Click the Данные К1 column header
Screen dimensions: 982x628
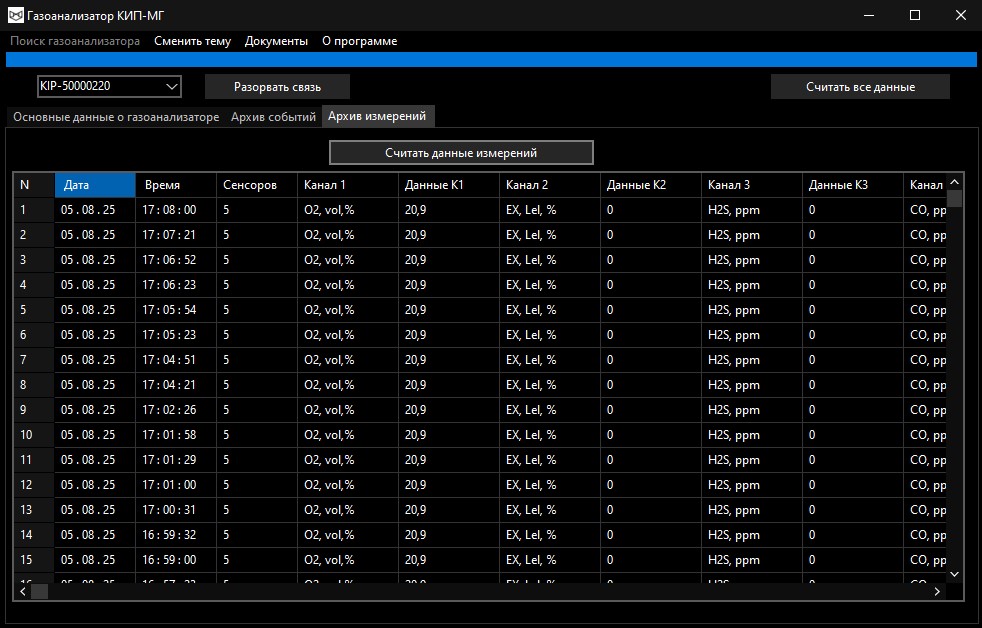coord(447,185)
